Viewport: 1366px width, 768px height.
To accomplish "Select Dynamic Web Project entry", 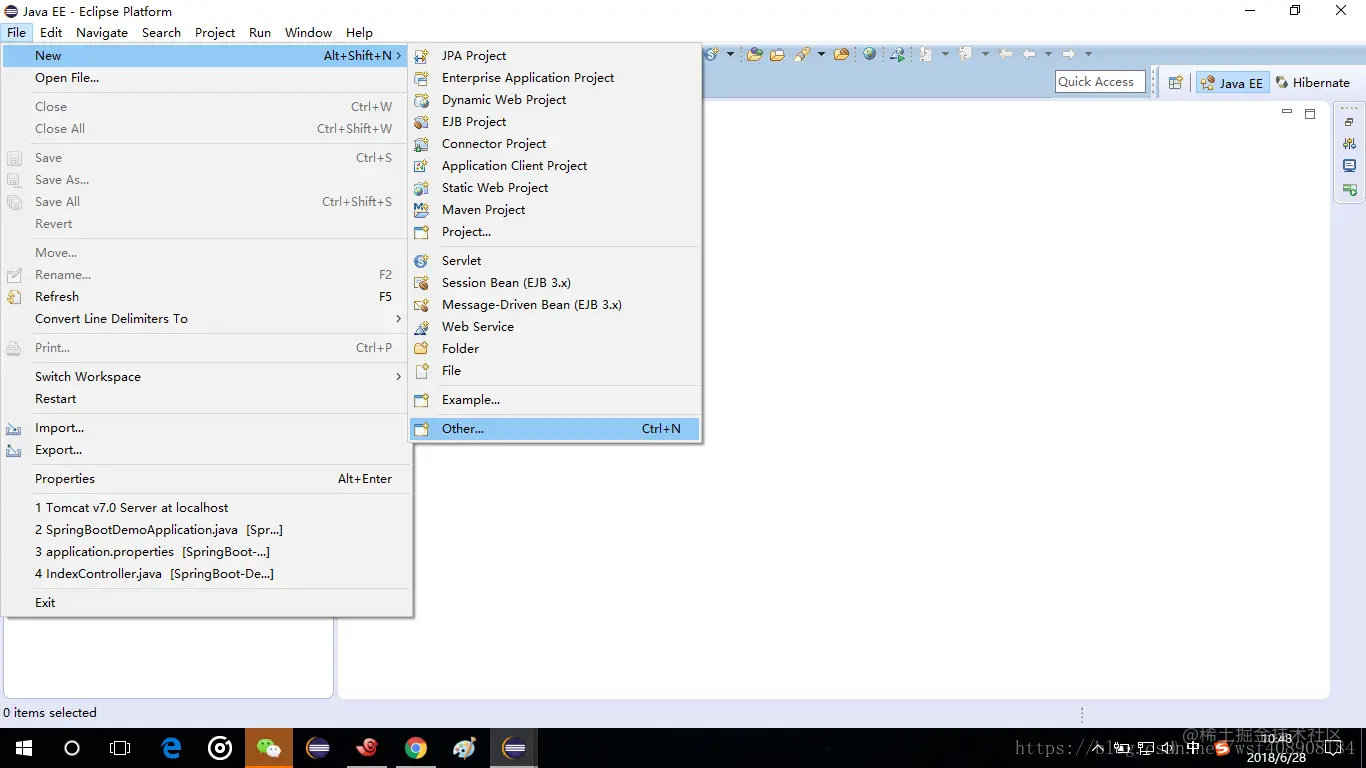I will [x=555, y=100].
